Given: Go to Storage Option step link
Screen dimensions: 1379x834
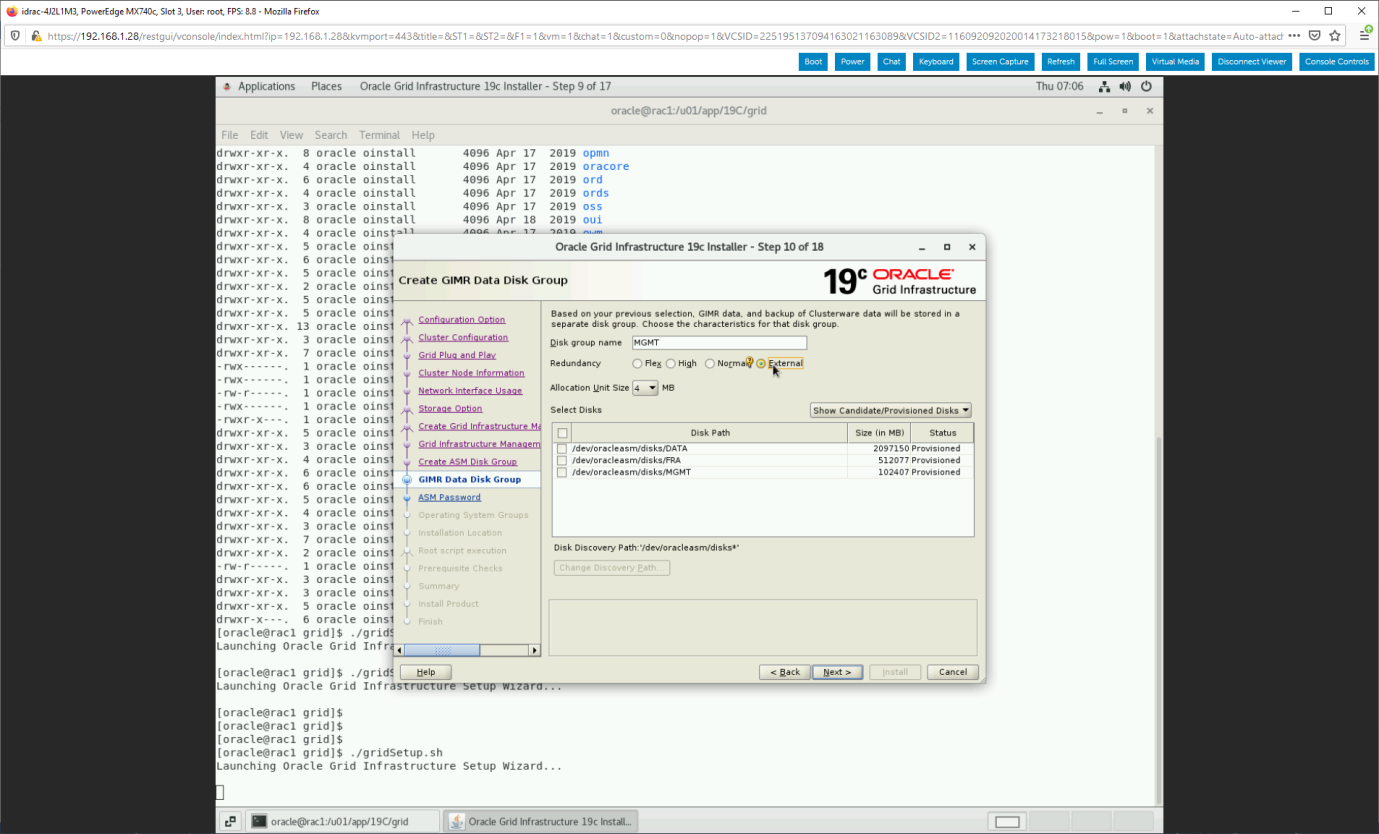Looking at the screenshot, I should tap(450, 409).
